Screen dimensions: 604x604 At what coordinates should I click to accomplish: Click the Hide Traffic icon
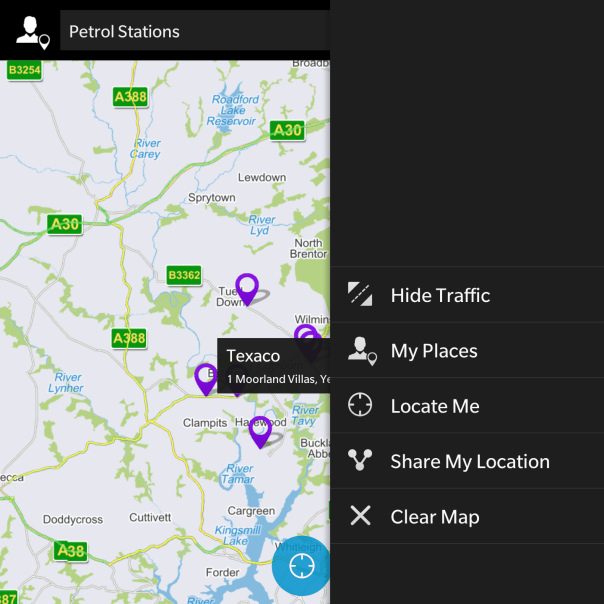(x=360, y=295)
